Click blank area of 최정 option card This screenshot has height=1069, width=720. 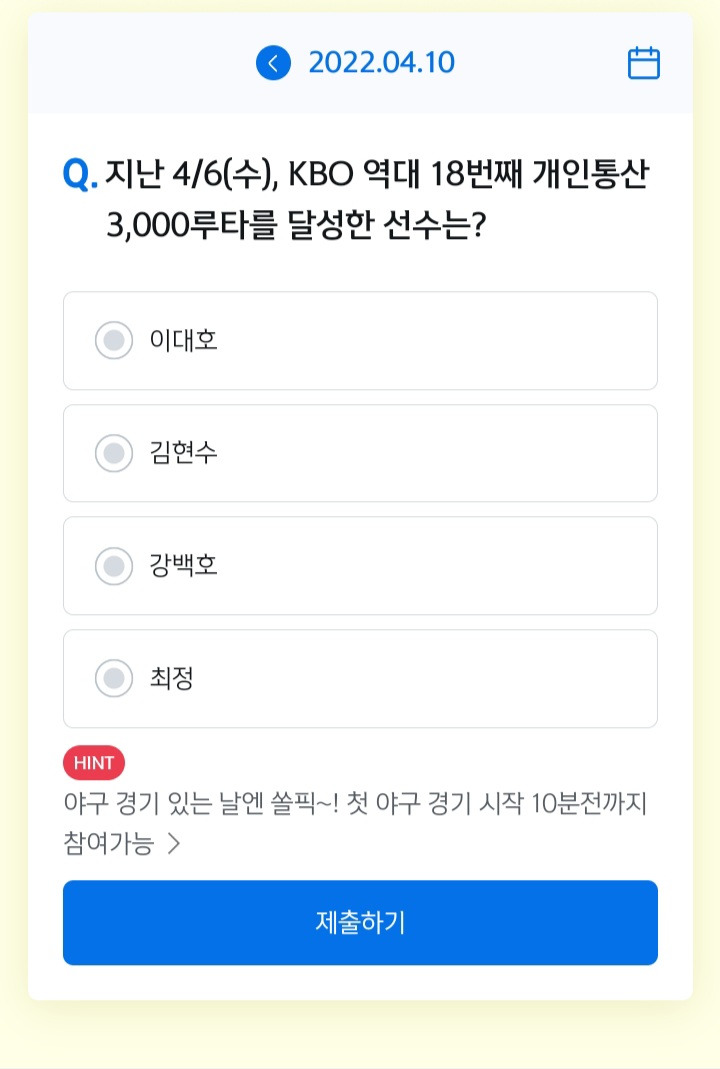click(x=436, y=679)
